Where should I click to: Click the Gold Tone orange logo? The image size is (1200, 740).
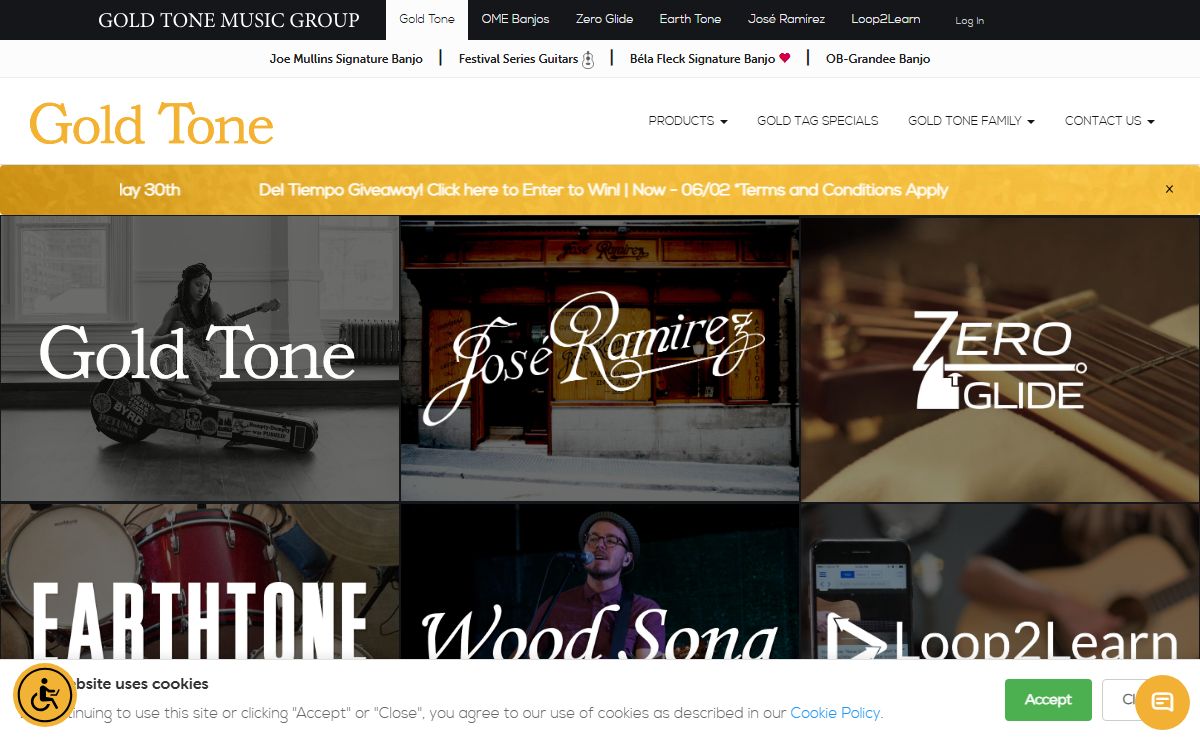click(x=151, y=124)
